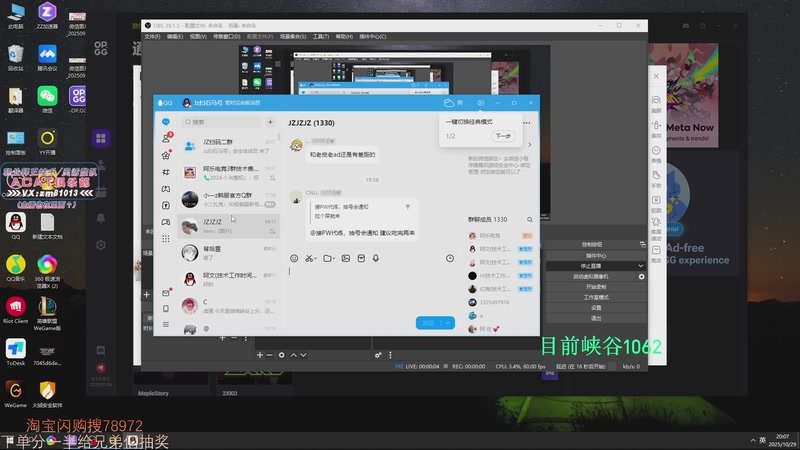The height and width of the screenshot is (450, 800).
Task: Click 工作室模式 in OBS controls
Action: 596,297
